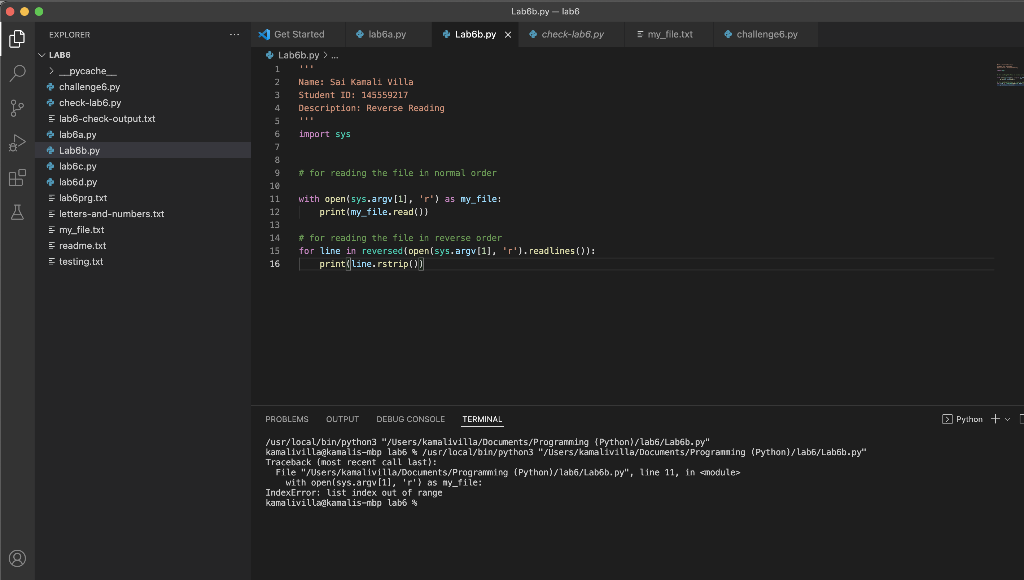Screen dimensions: 1024x580
Task: Open the DEBUG CONSOLE panel tab
Action: pos(410,419)
